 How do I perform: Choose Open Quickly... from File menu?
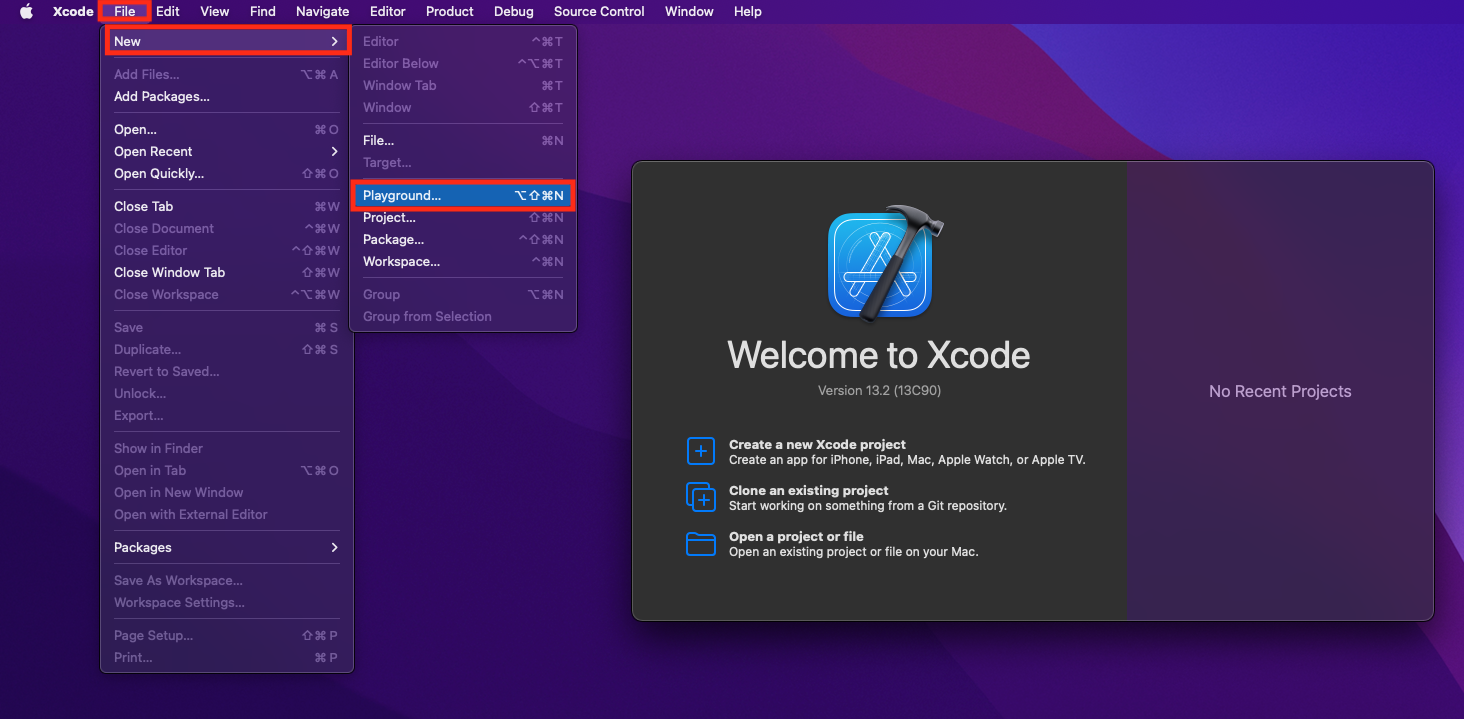click(158, 173)
